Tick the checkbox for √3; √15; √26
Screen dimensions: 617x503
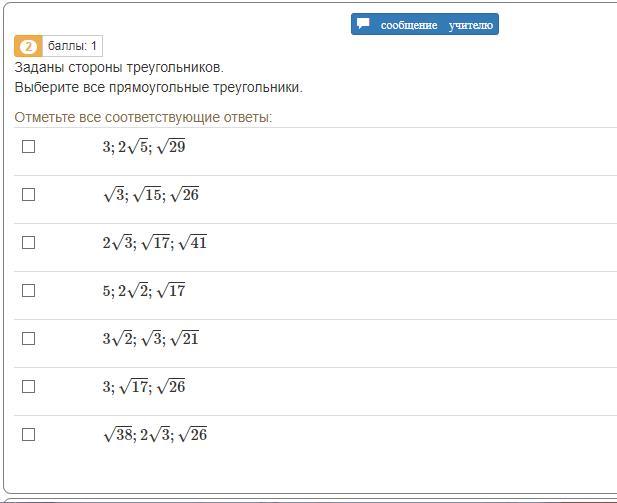28,194
